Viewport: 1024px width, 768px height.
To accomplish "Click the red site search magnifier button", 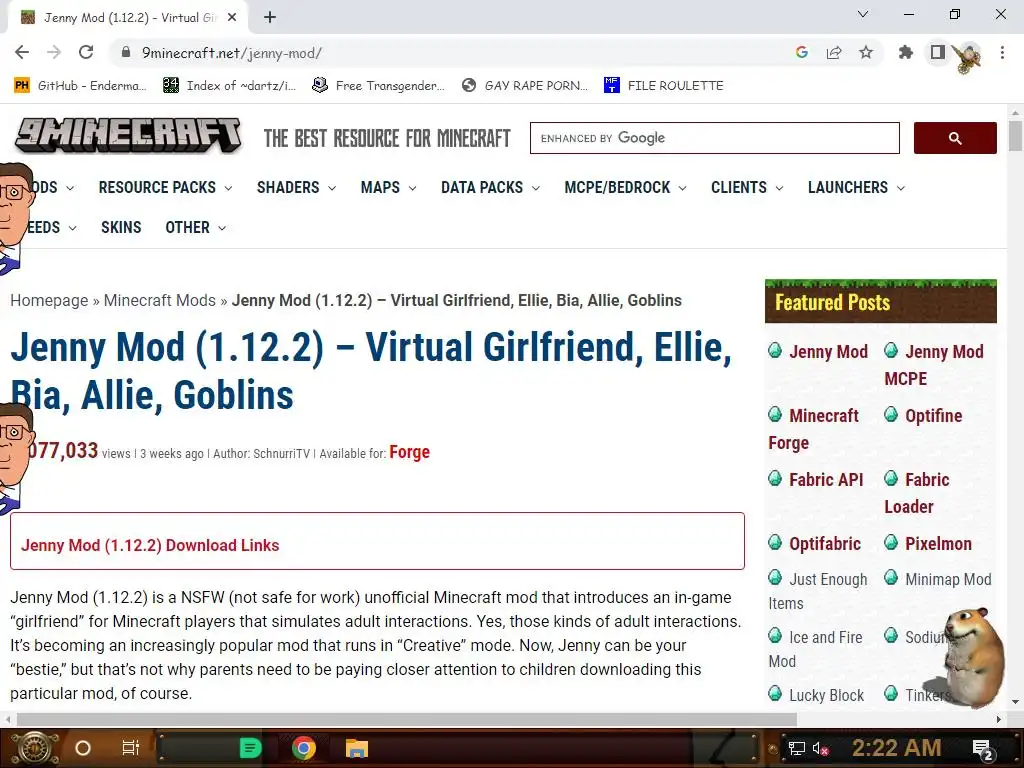I will tap(955, 138).
